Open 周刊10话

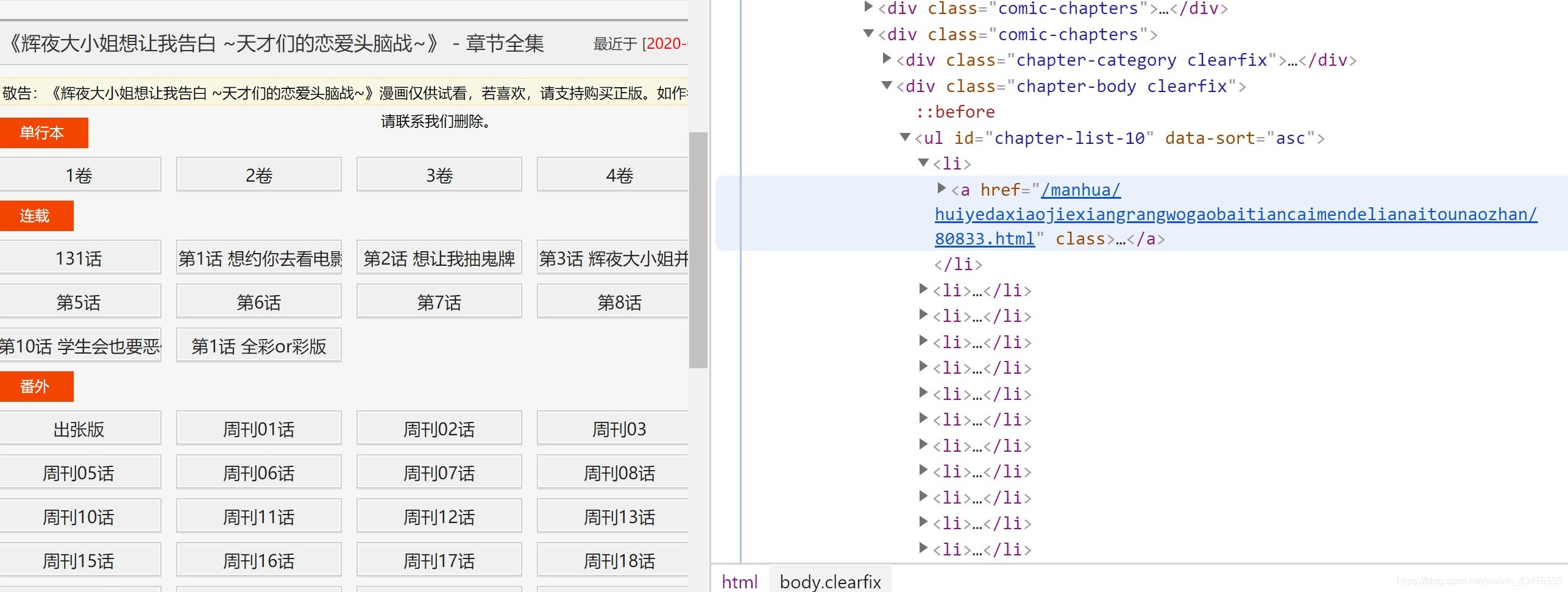pyautogui.click(x=80, y=516)
